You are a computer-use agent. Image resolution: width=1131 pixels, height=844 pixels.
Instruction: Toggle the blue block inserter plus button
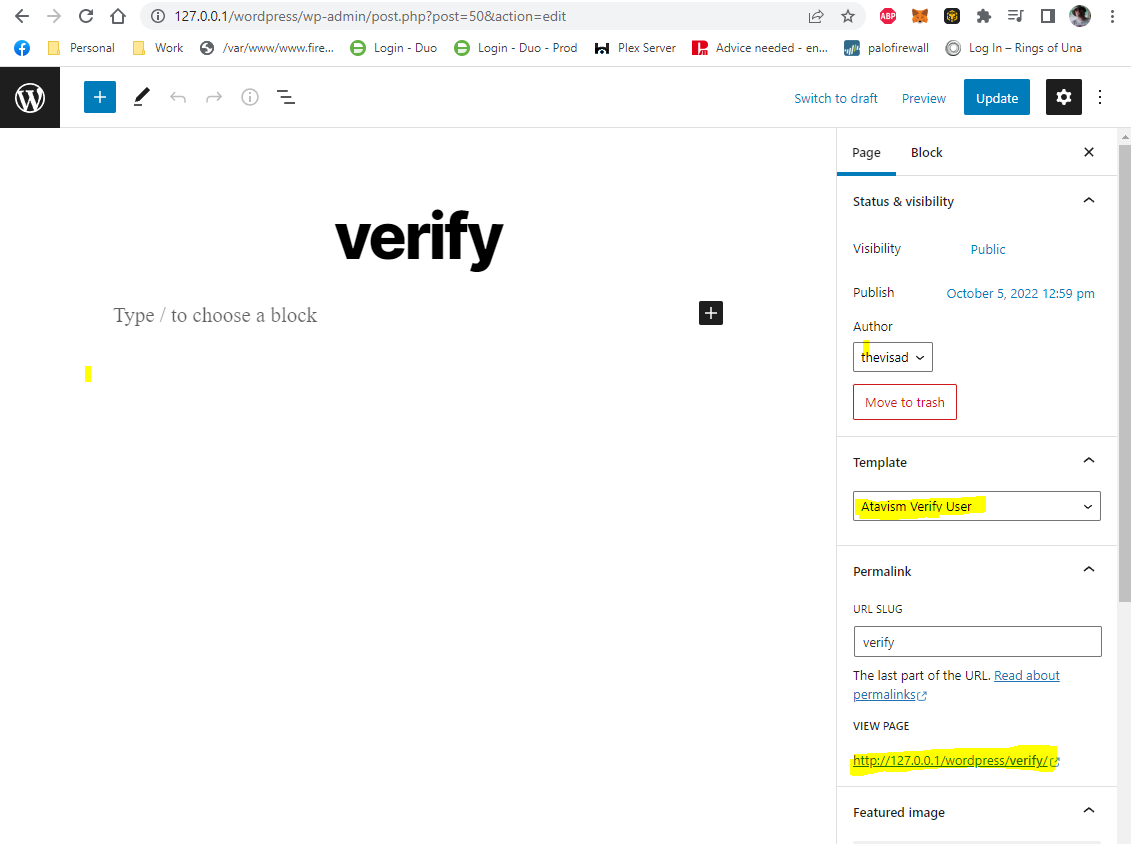(100, 98)
